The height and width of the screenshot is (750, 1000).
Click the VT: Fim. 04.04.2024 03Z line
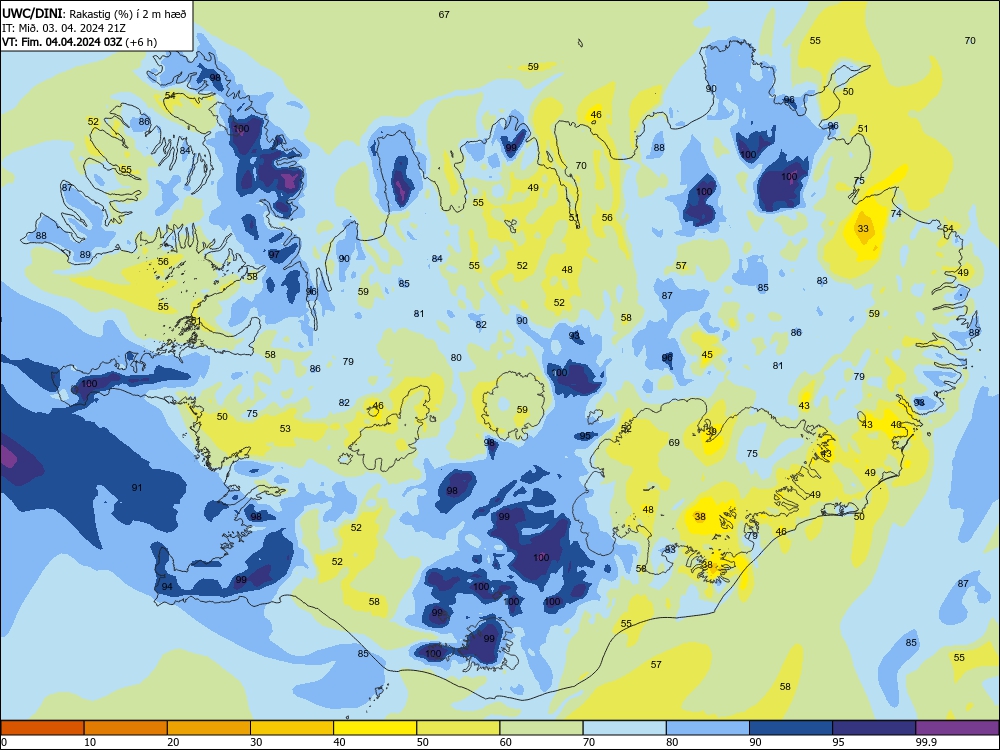(80, 42)
